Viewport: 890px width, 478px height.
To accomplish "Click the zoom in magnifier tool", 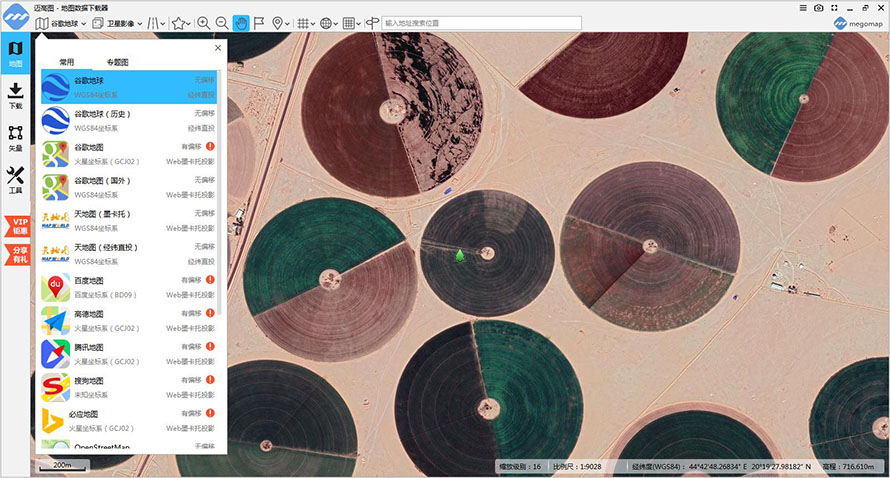I will coord(204,22).
